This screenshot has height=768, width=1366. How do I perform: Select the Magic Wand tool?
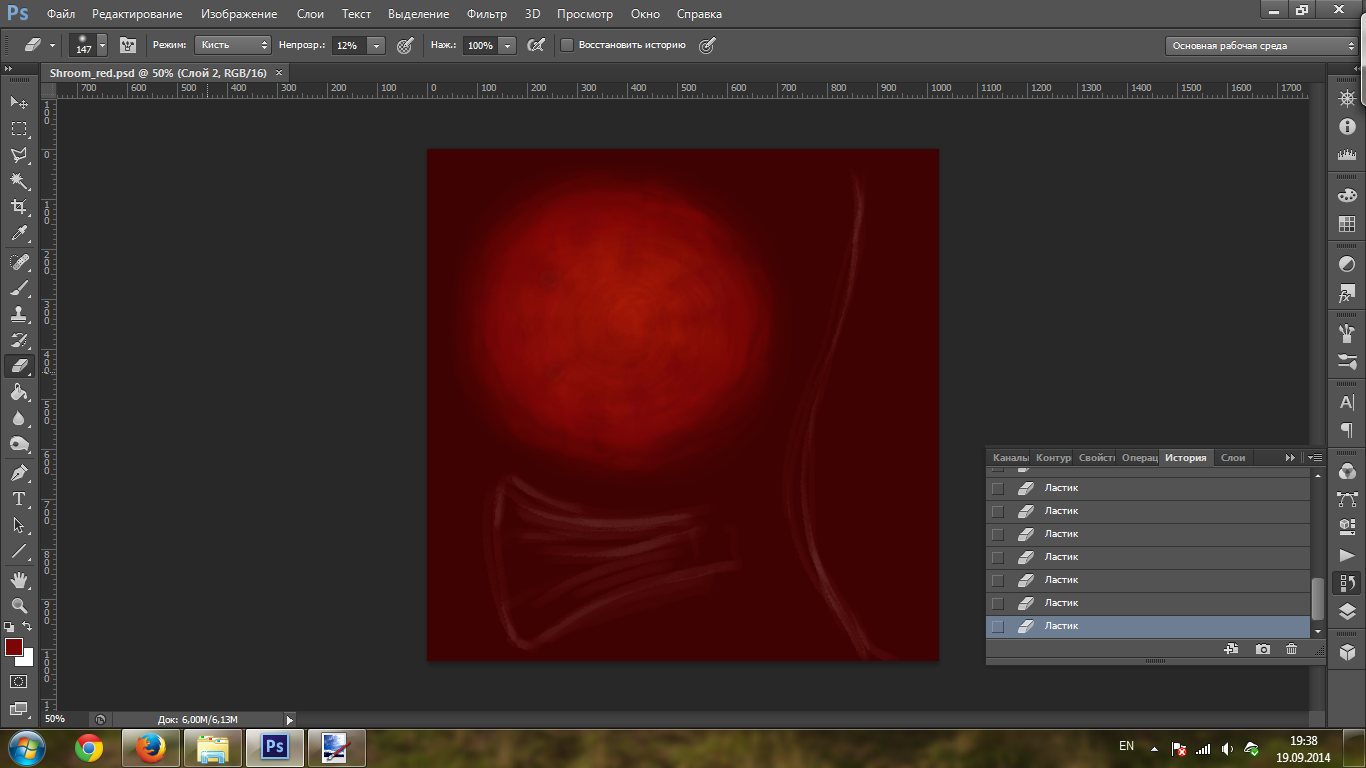pyautogui.click(x=19, y=181)
